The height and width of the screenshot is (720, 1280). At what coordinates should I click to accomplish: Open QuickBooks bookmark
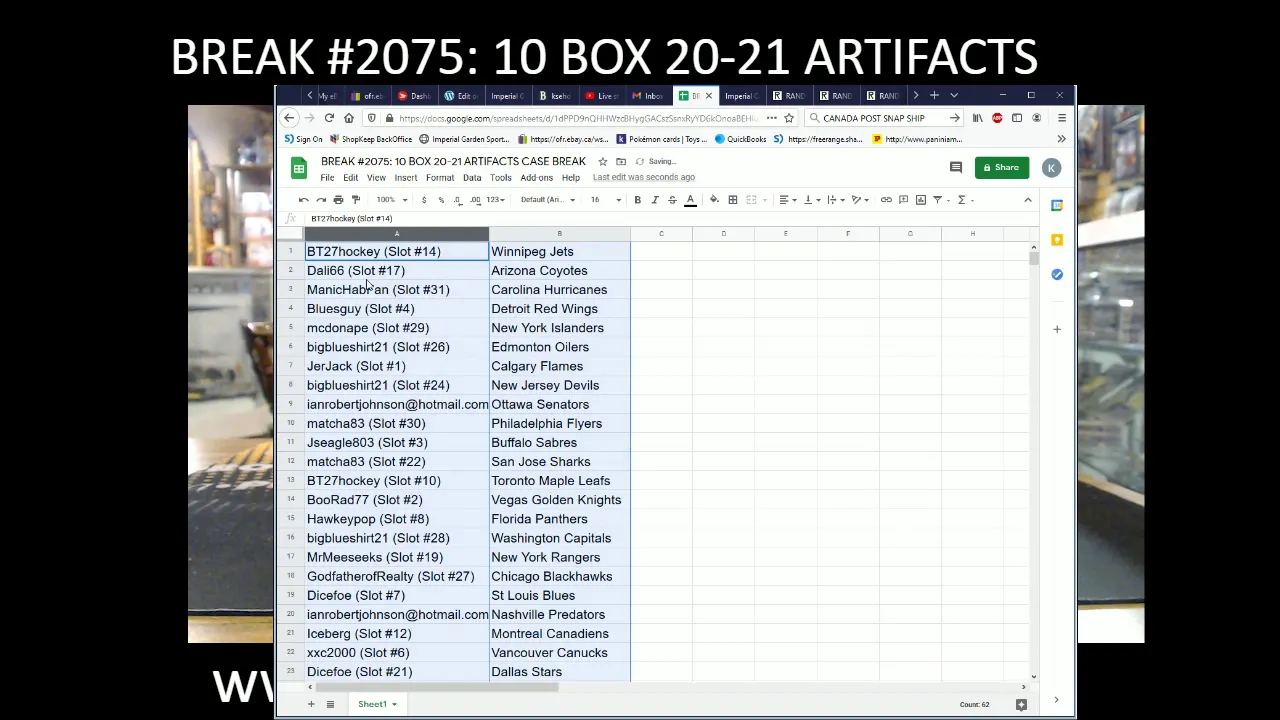pyautogui.click(x=740, y=139)
